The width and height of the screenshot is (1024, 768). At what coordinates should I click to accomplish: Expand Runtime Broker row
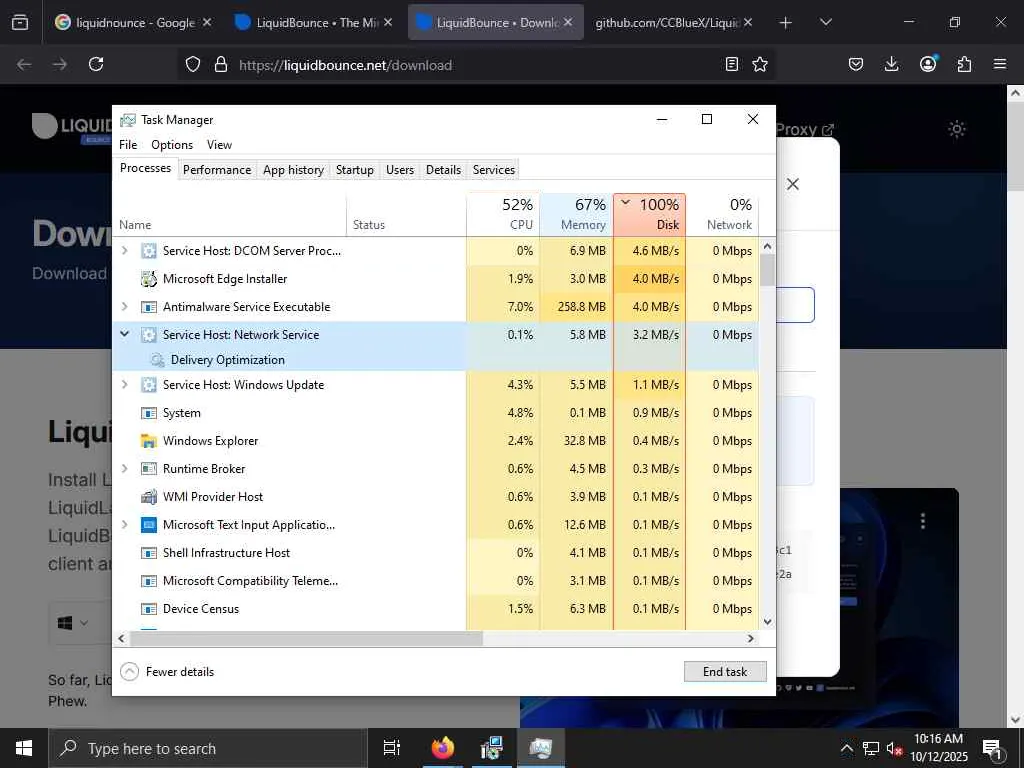(x=124, y=469)
